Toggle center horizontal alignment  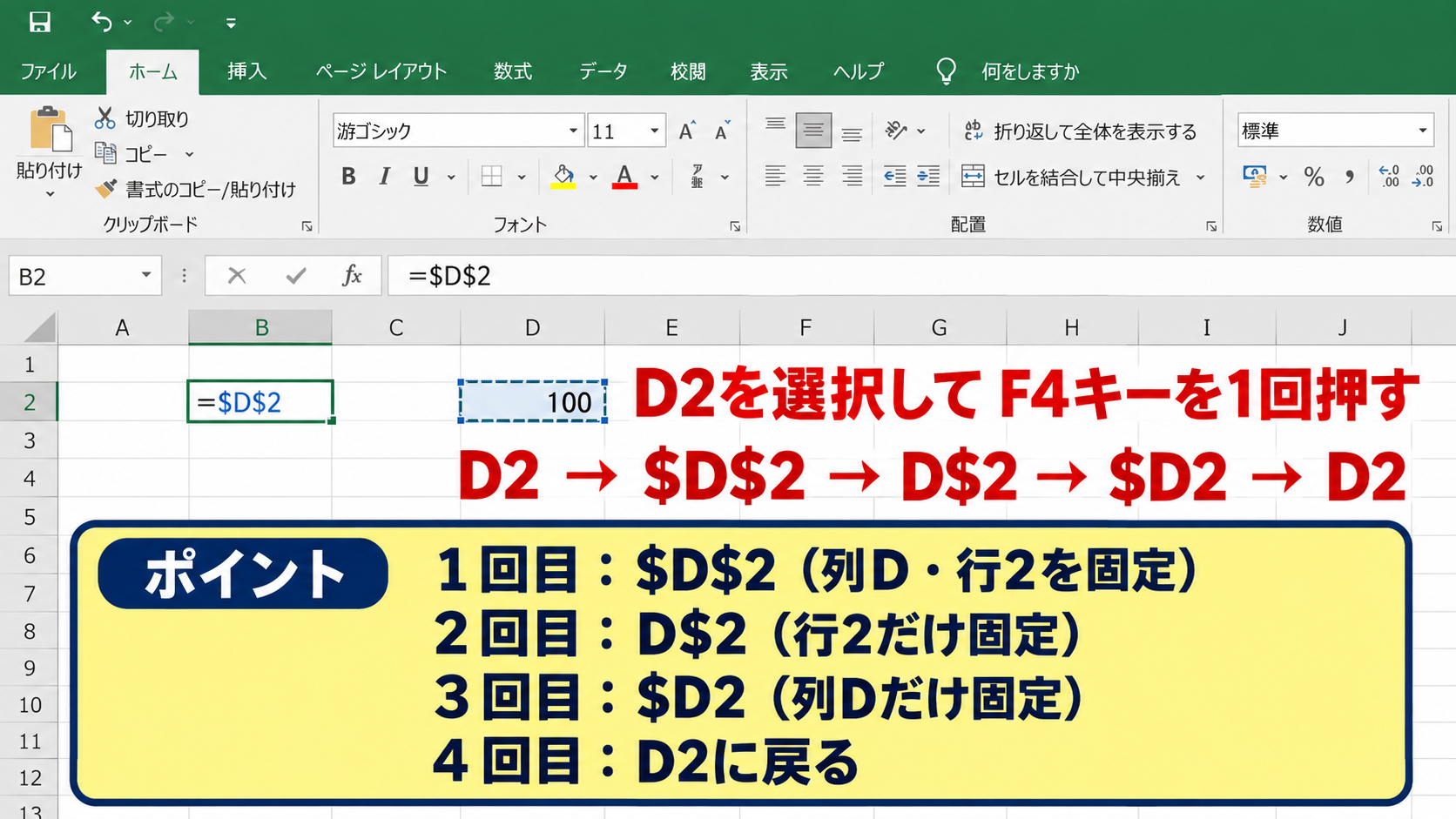[813, 177]
